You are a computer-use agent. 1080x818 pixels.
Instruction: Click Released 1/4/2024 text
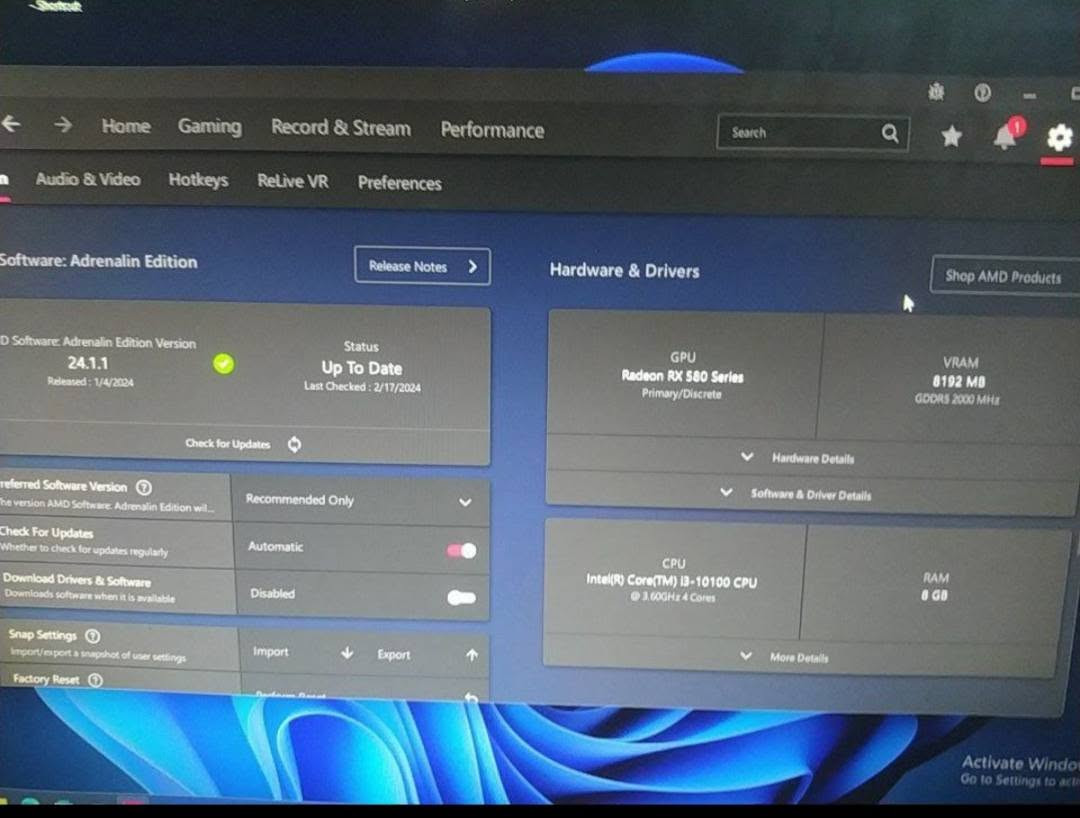click(90, 381)
